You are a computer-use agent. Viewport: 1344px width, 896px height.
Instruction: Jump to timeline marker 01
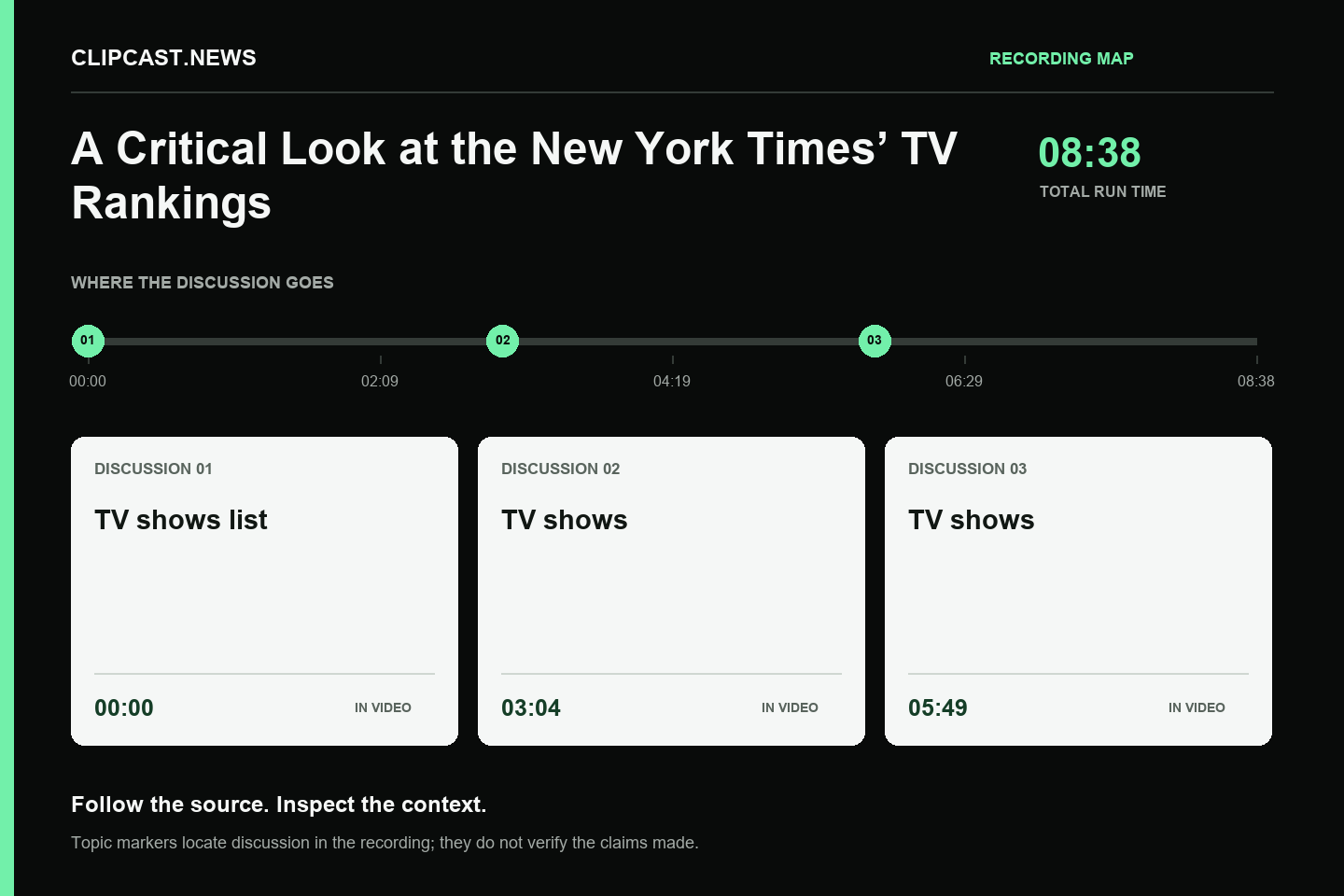pyautogui.click(x=88, y=341)
